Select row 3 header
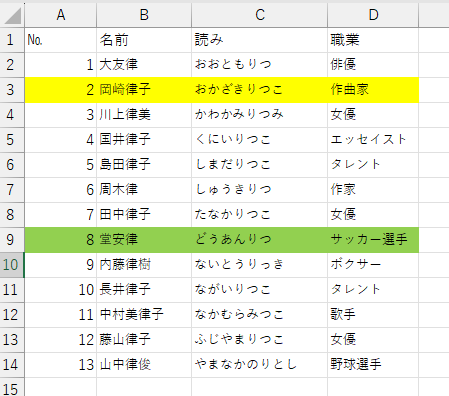This screenshot has height=396, width=449. 12,90
